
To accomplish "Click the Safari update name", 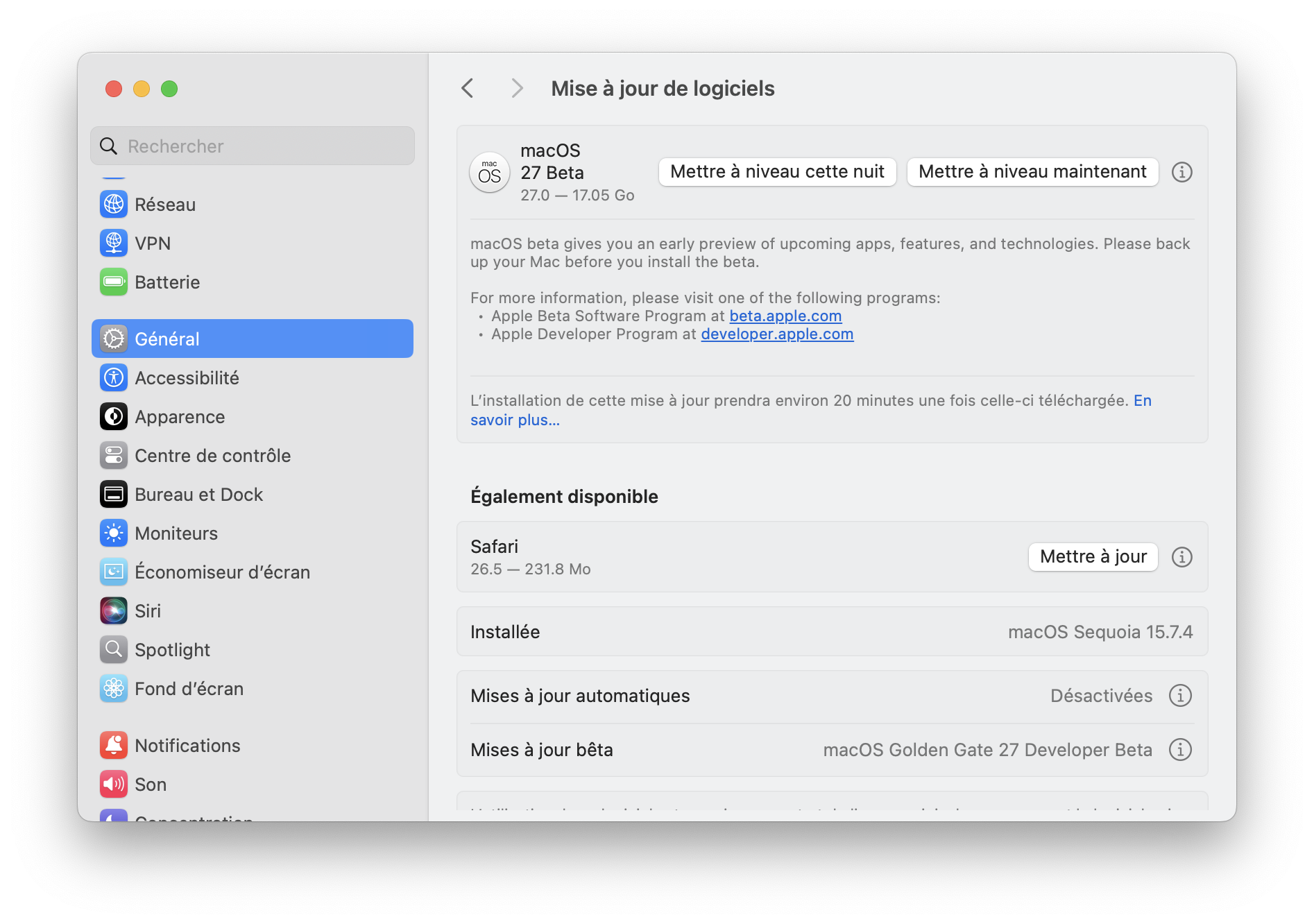I will 495,547.
